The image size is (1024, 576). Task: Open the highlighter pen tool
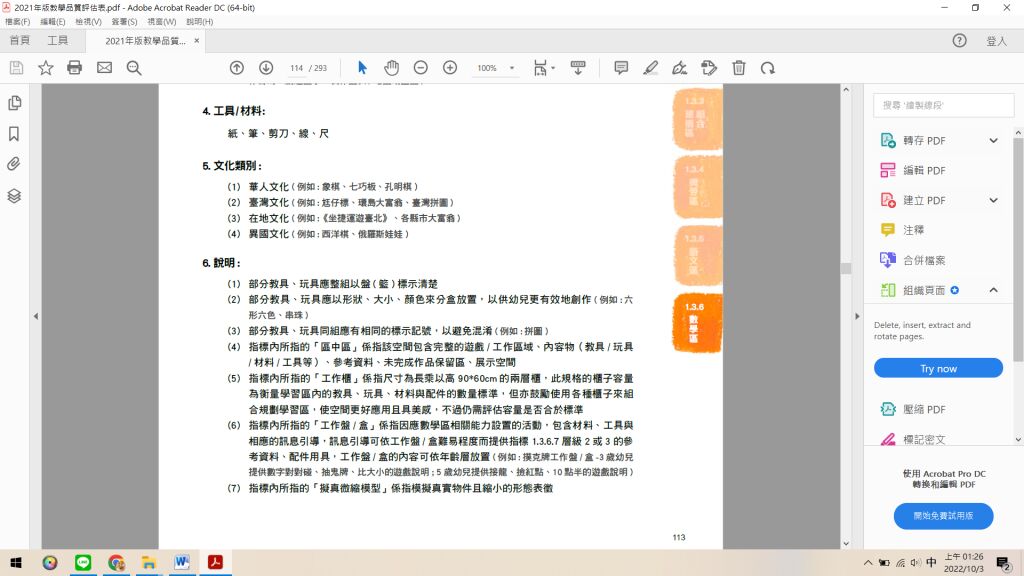coord(650,68)
